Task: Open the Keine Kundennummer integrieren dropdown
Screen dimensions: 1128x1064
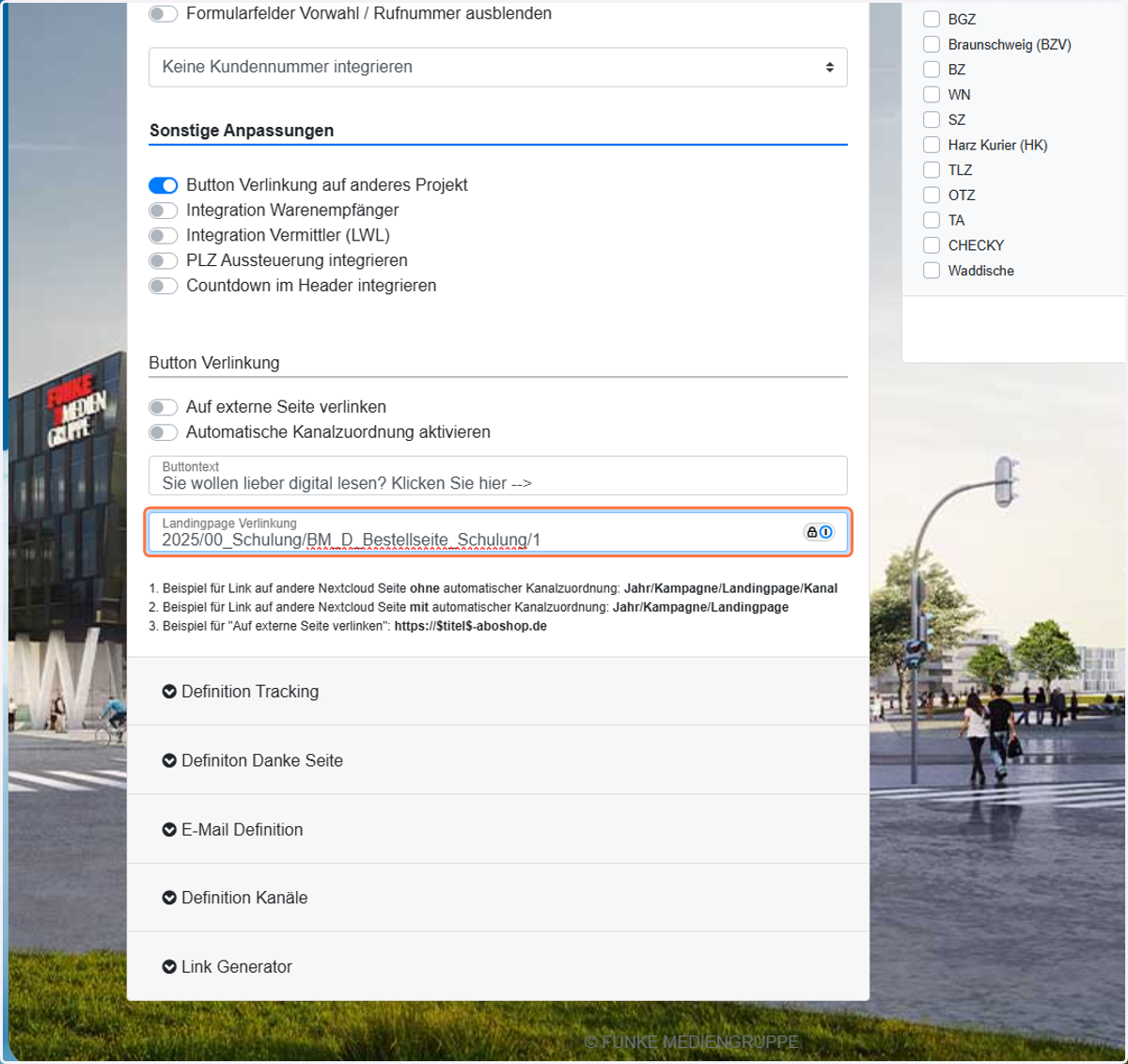Action: (x=498, y=68)
